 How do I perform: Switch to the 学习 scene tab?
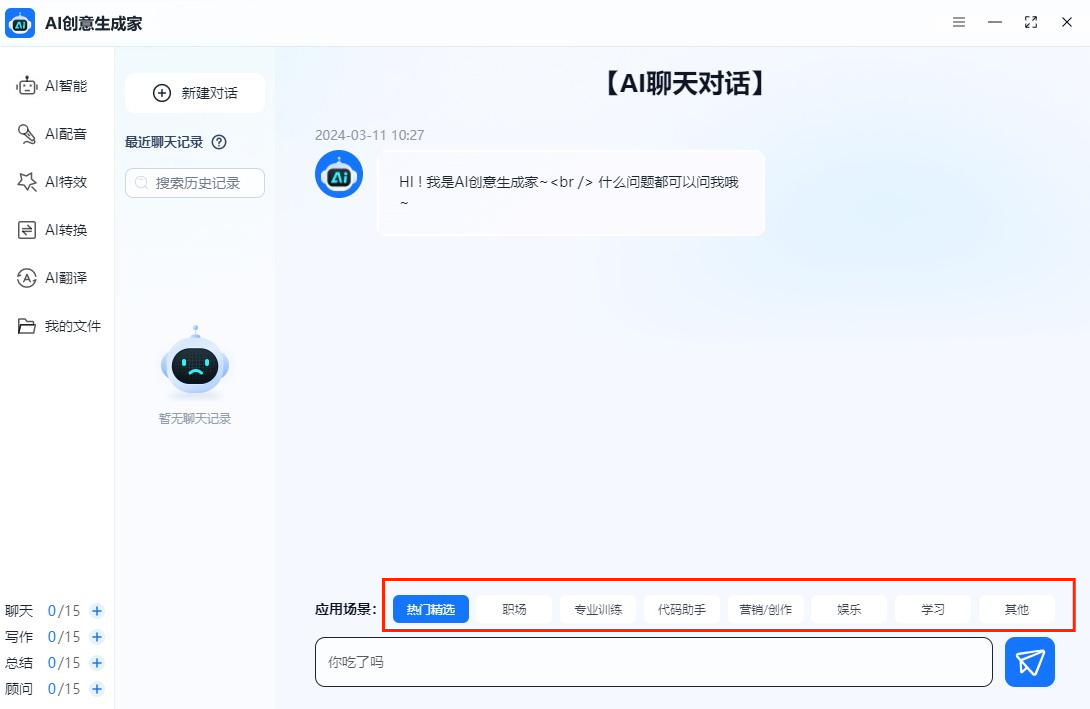[x=932, y=609]
